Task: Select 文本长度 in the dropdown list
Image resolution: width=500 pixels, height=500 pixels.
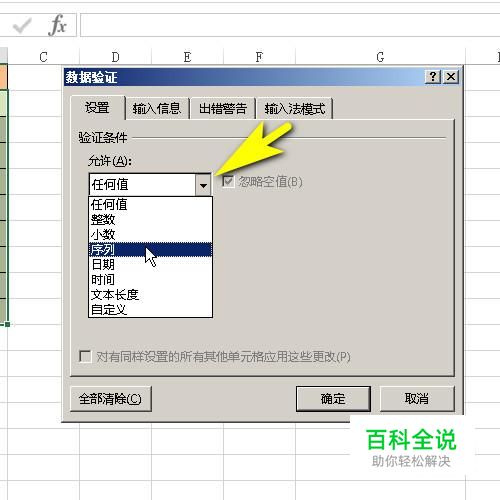Action: pyautogui.click(x=150, y=294)
